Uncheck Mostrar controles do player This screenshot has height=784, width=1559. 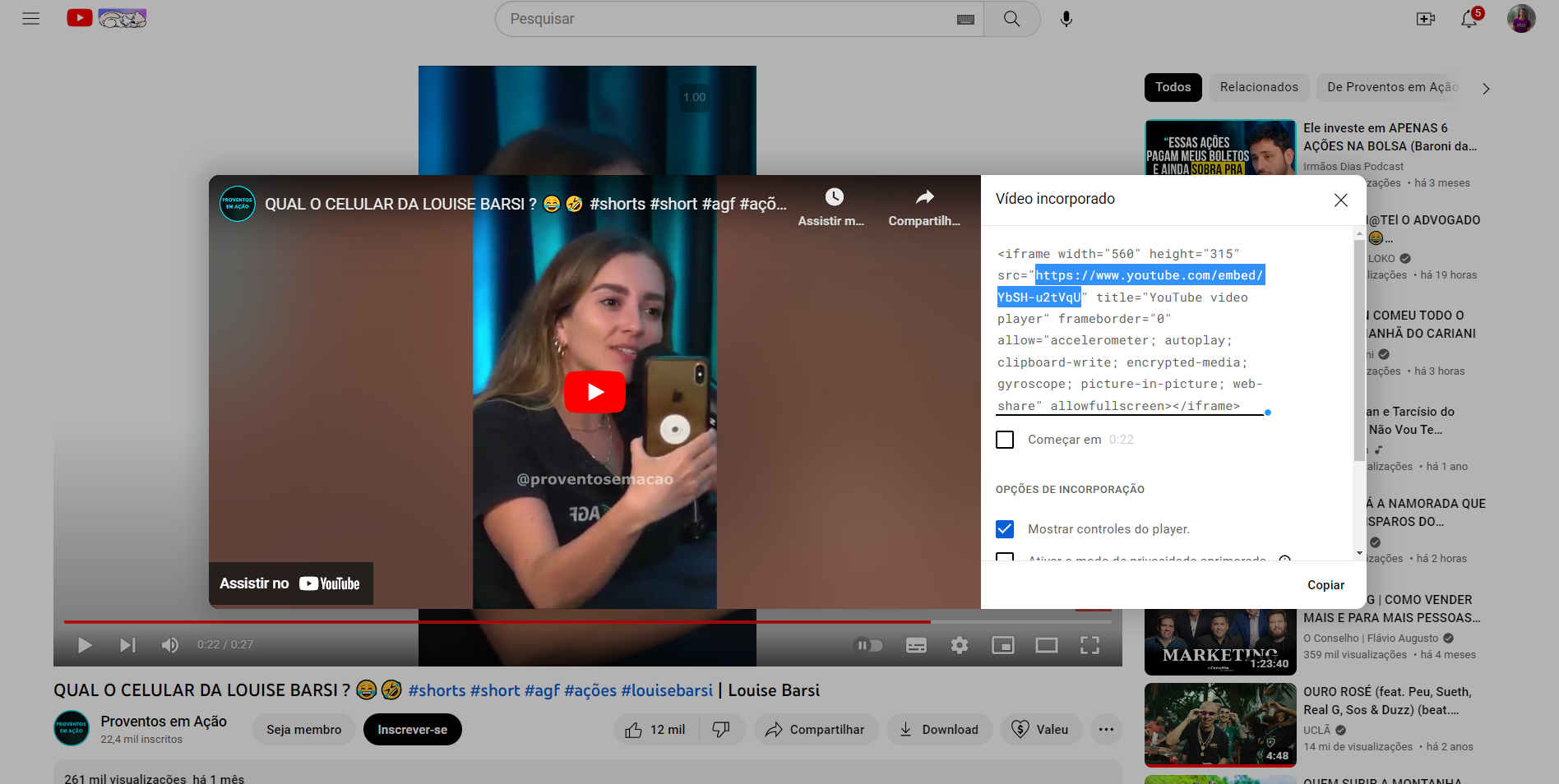tap(1005, 529)
